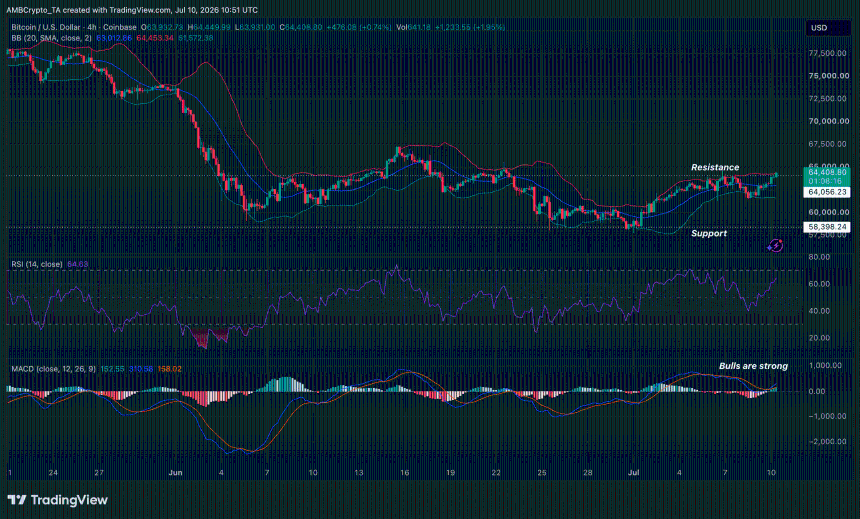Click the BB (20, SMA, close, 2) legend
This screenshot has height=519, width=860.
[x=52, y=38]
